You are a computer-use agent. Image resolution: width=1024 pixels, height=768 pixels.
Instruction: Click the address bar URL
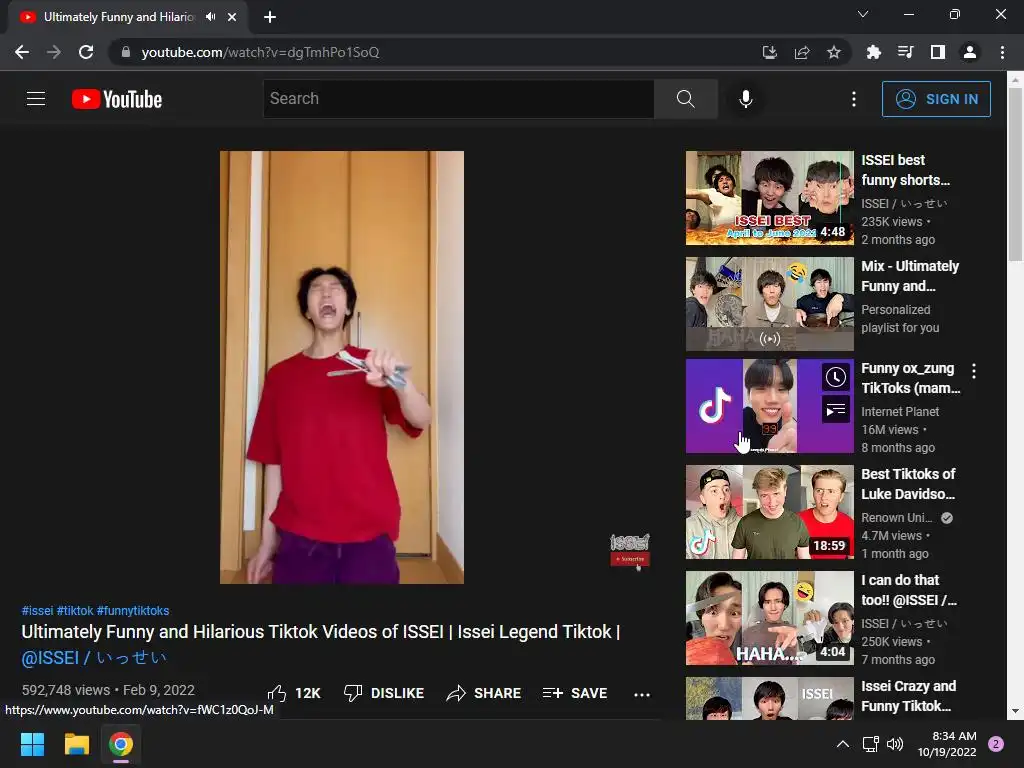(x=260, y=52)
